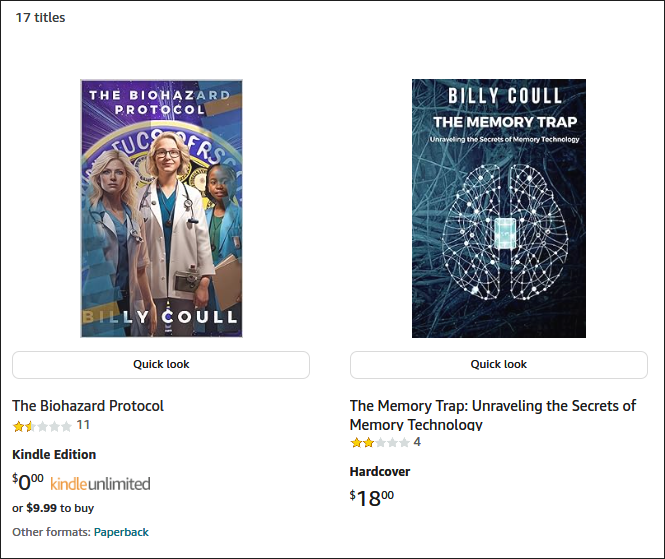Click Quick look under The Memory Trap

pyautogui.click(x=499, y=365)
